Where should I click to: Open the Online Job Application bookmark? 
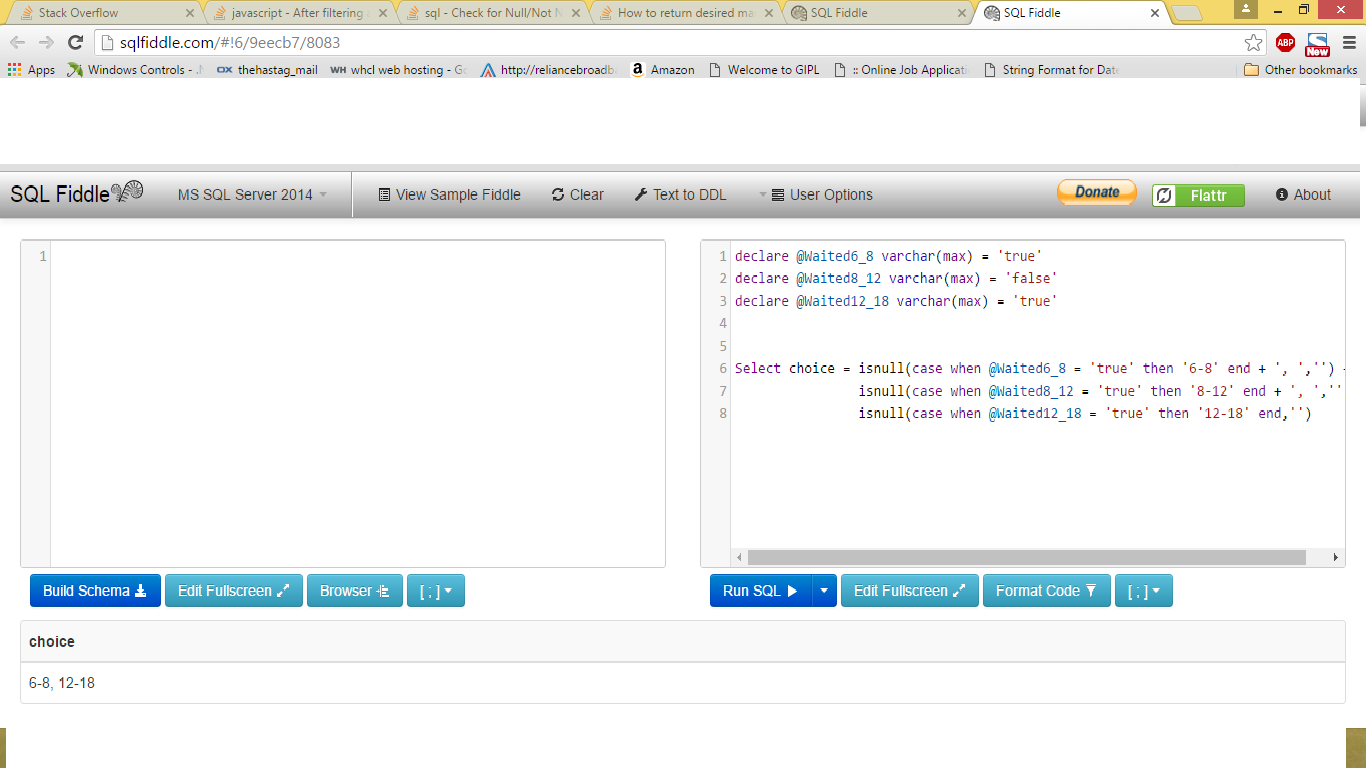(x=901, y=70)
